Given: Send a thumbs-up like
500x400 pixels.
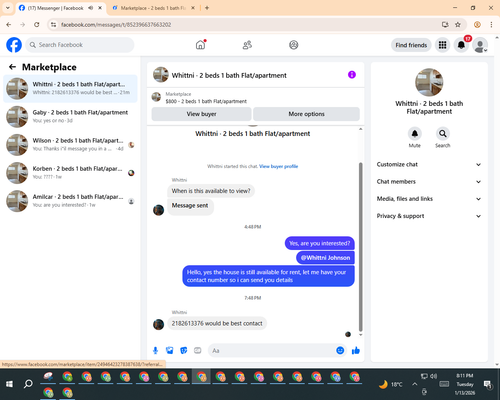Looking at the screenshot, I should pos(356,350).
